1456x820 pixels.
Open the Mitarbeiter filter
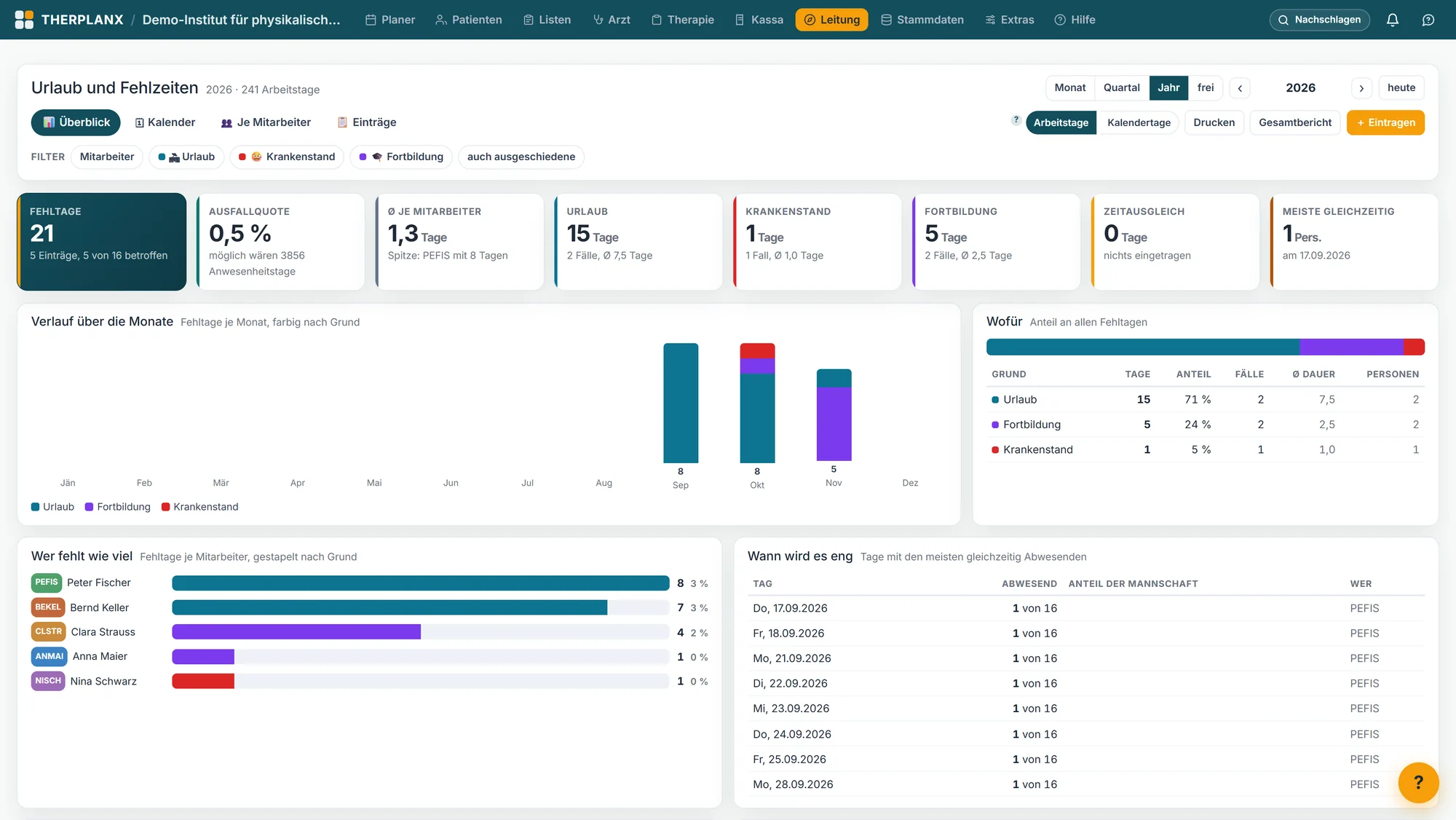(107, 157)
